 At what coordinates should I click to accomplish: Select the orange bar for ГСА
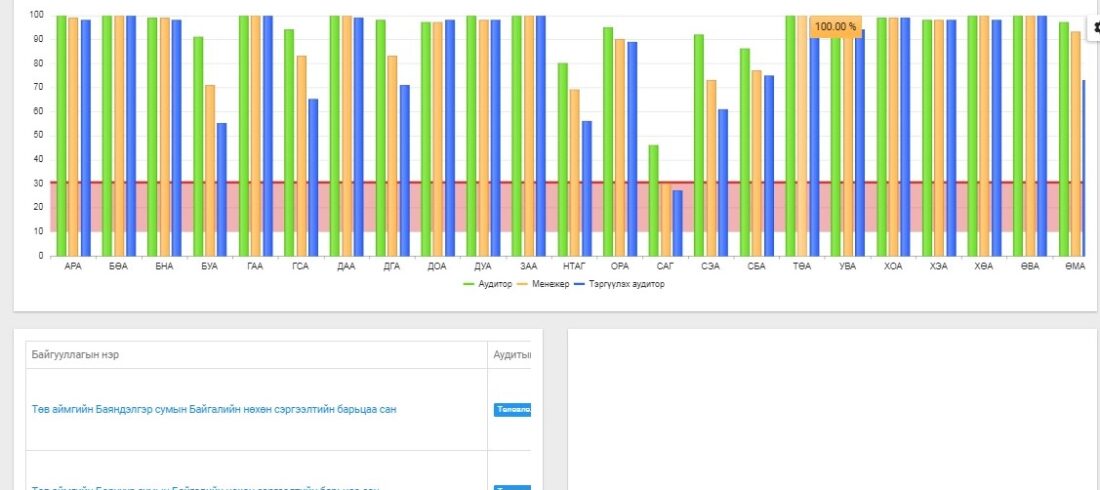coord(301,156)
